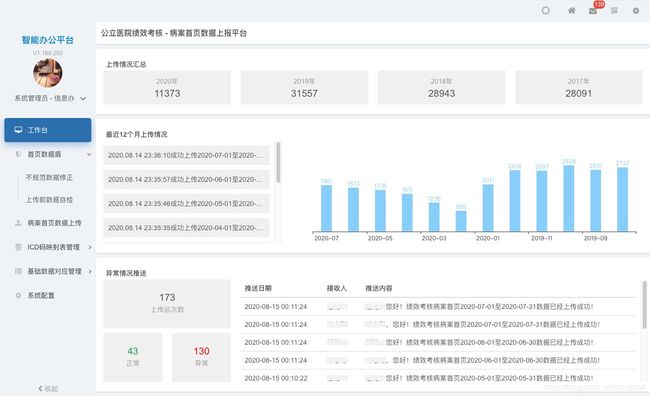
Task: Expand the 系统管理员 - 信息办 user dropdown
Action: (83, 99)
